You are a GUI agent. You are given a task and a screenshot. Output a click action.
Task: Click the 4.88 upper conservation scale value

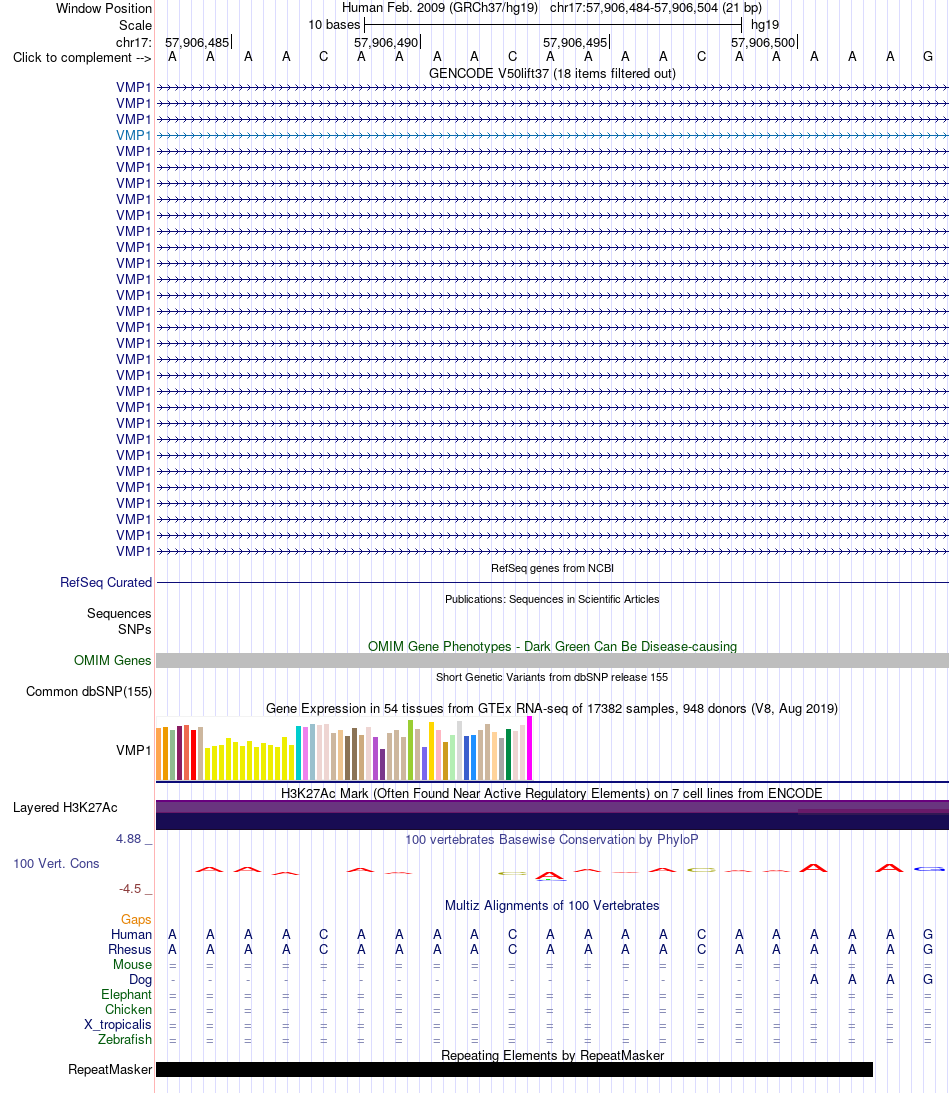coord(128,839)
